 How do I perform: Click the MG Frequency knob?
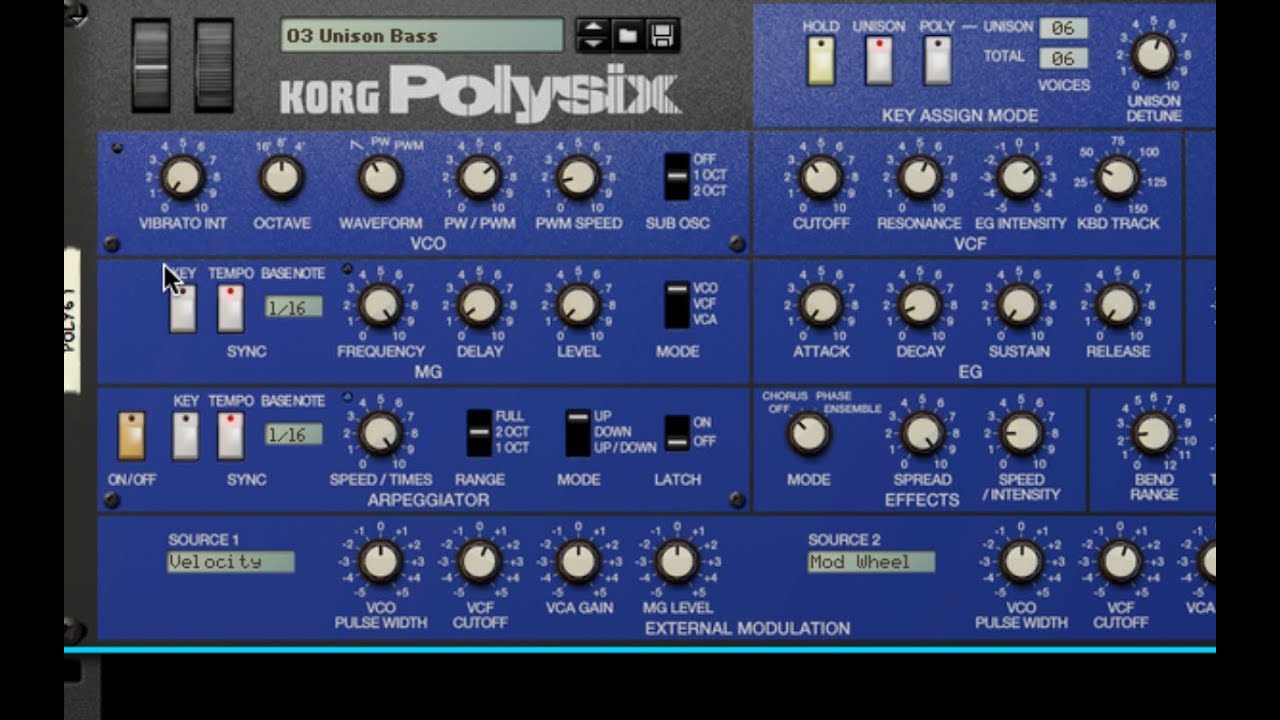tap(380, 305)
